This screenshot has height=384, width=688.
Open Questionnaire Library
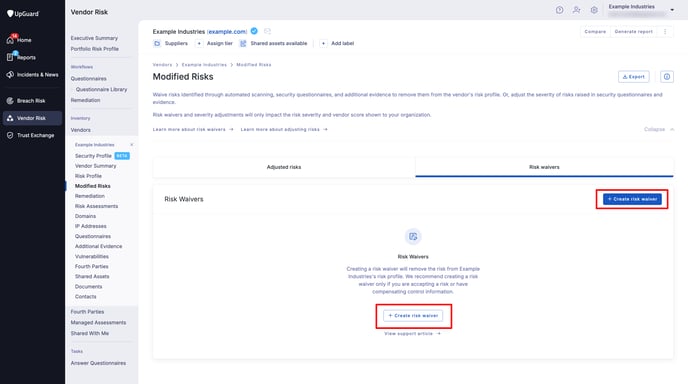(101, 89)
